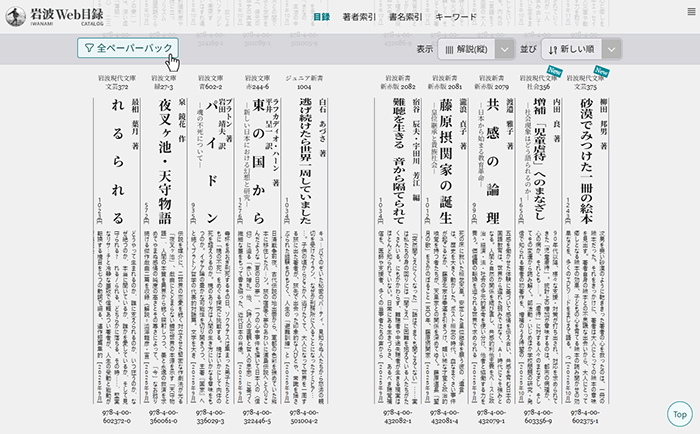Click ISBN 978-4-00-602372-0
This screenshot has width=700, height=434.
(x=117, y=417)
